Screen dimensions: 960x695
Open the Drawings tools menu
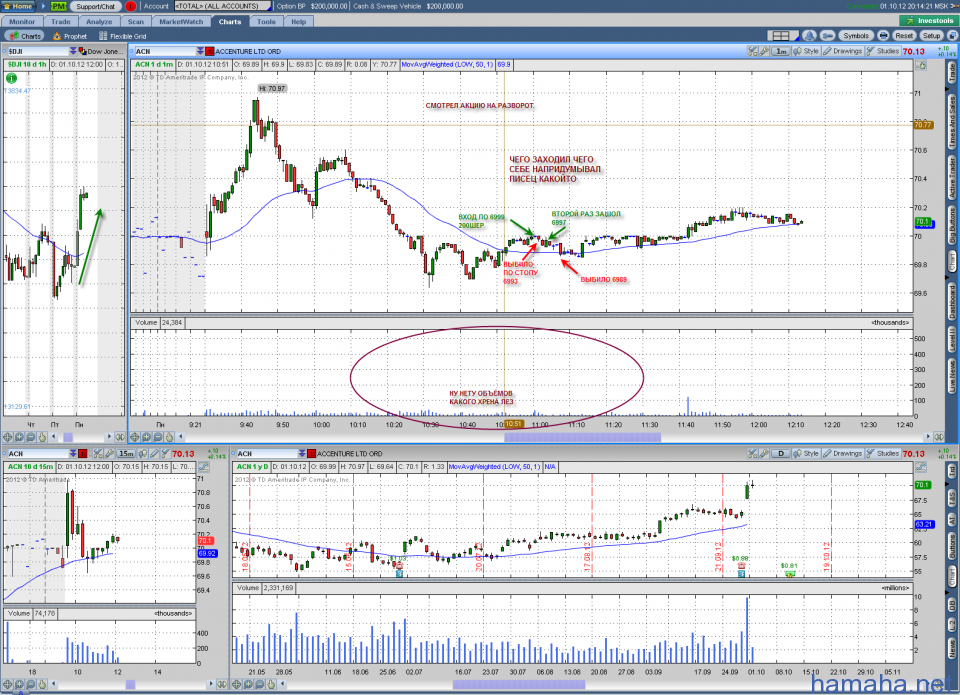pyautogui.click(x=842, y=51)
